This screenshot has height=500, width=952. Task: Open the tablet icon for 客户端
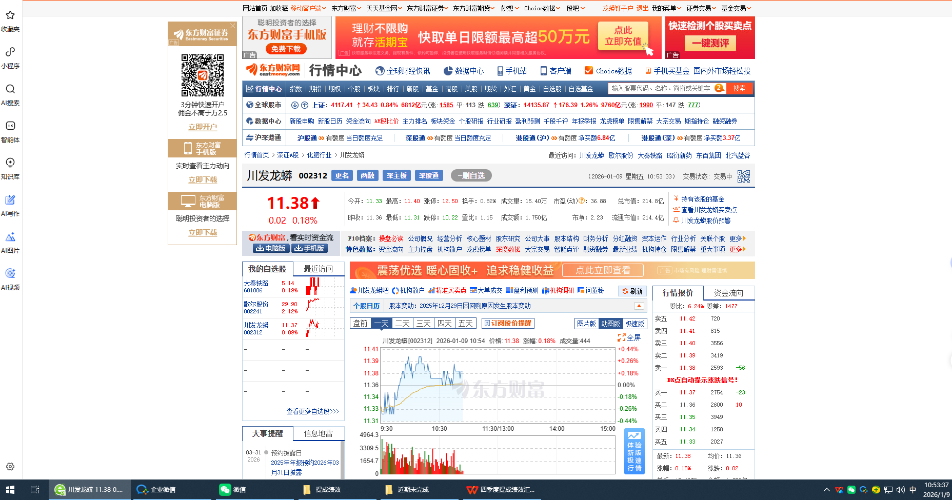(543, 71)
